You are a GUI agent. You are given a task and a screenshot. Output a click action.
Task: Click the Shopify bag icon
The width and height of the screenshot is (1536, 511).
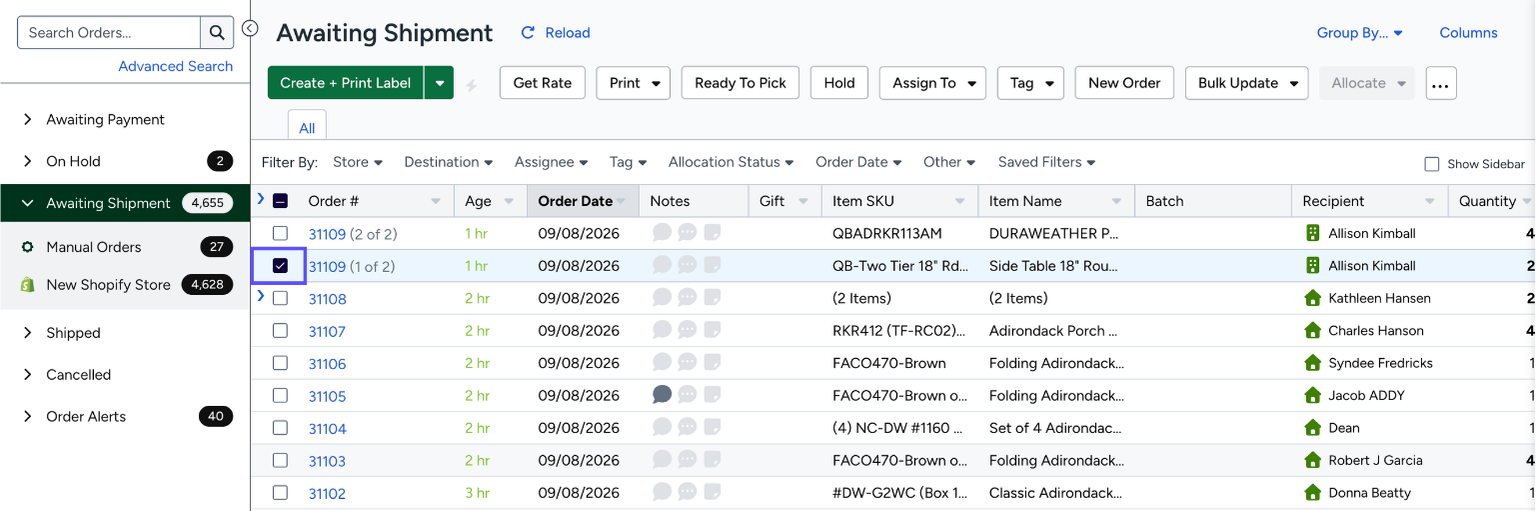tap(27, 285)
